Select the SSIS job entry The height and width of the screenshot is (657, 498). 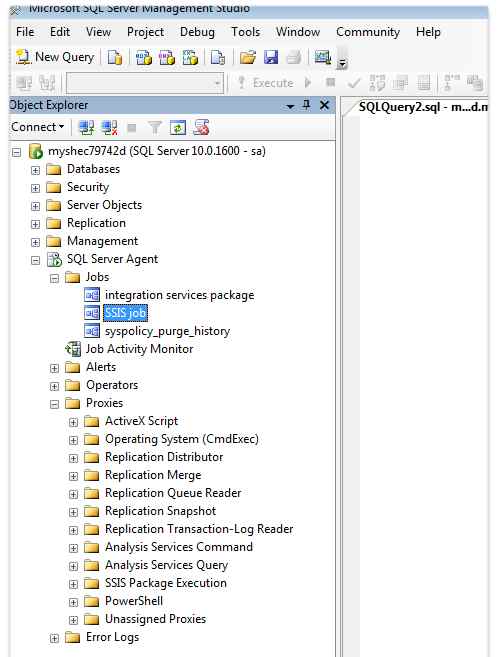click(x=125, y=313)
